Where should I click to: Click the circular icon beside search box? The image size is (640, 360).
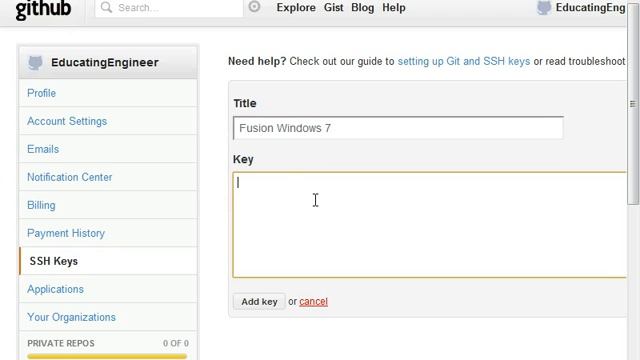point(254,7)
